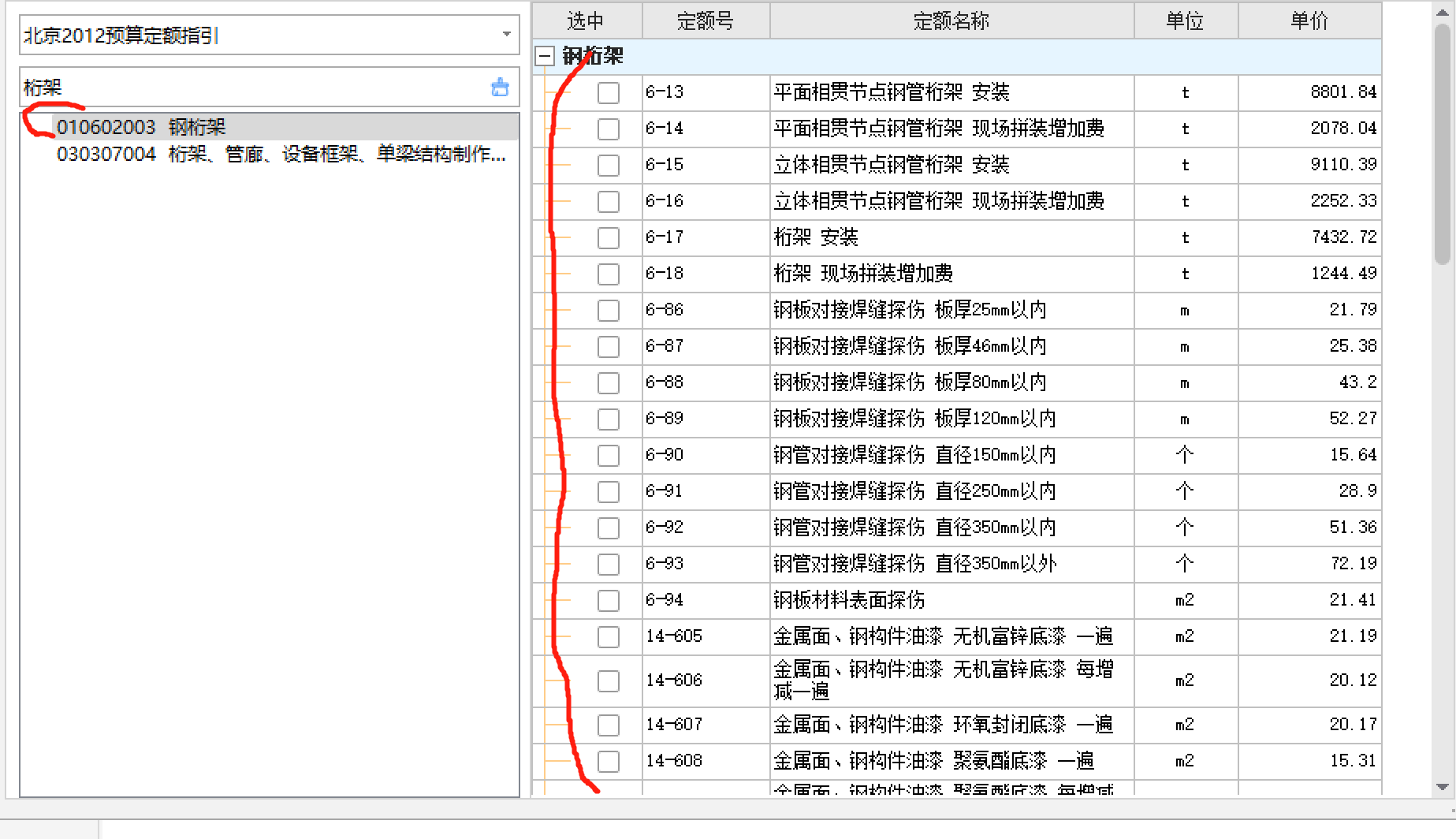Select cell 平面相贯节点钢管桁架 安装

951,92
